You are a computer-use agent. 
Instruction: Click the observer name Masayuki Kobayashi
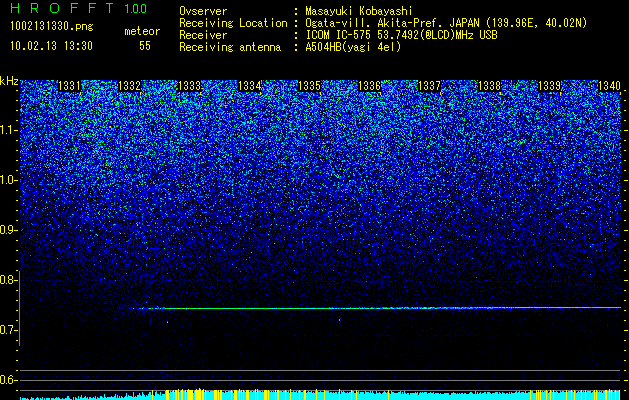(359, 12)
